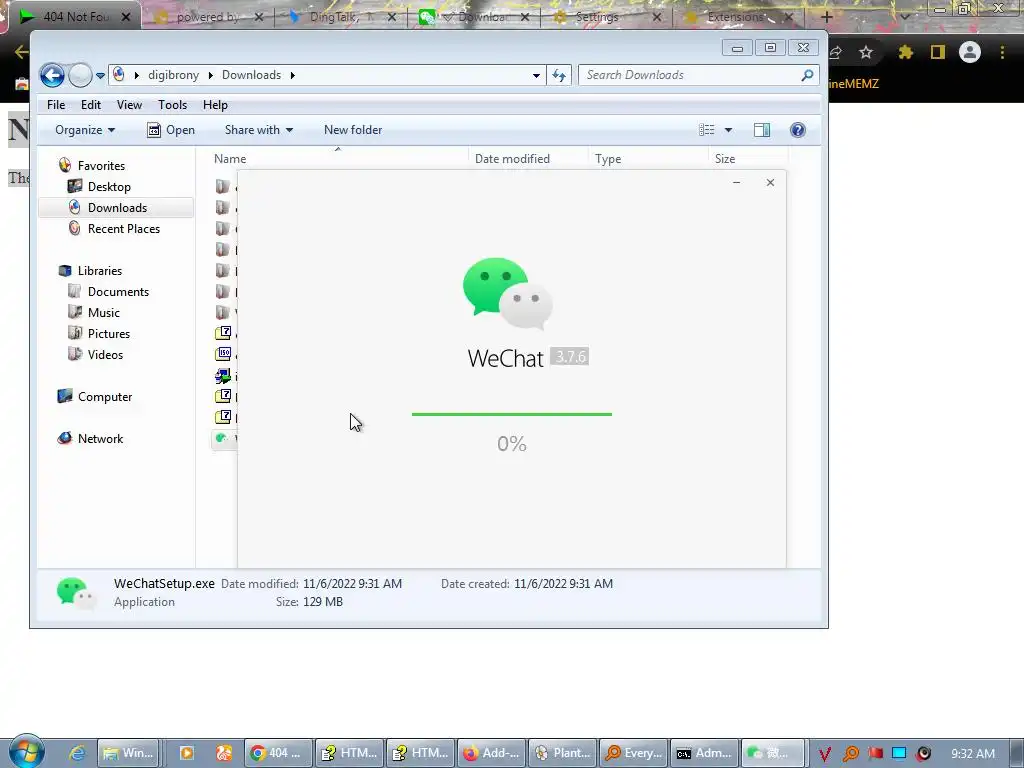1024x768 pixels.
Task: Open the Tools menu
Action: (172, 104)
